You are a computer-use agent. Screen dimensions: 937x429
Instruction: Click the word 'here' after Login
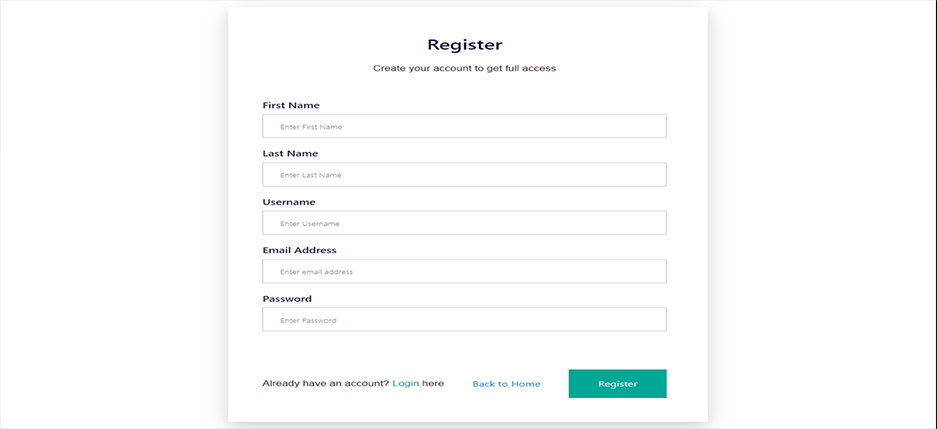[x=433, y=384]
